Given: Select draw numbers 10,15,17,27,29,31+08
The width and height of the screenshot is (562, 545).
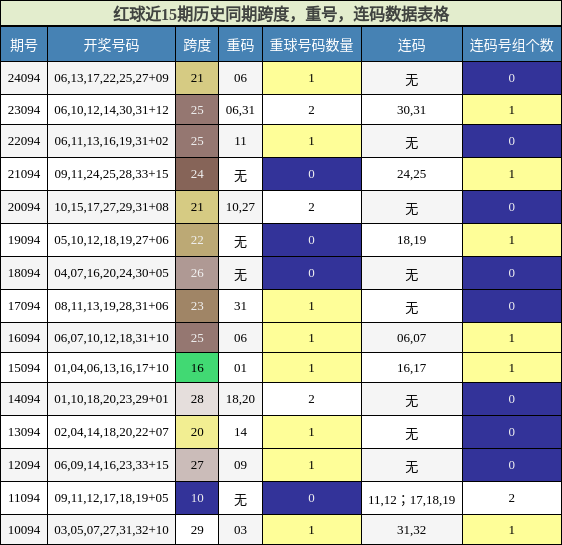Looking at the screenshot, I should point(111,207).
